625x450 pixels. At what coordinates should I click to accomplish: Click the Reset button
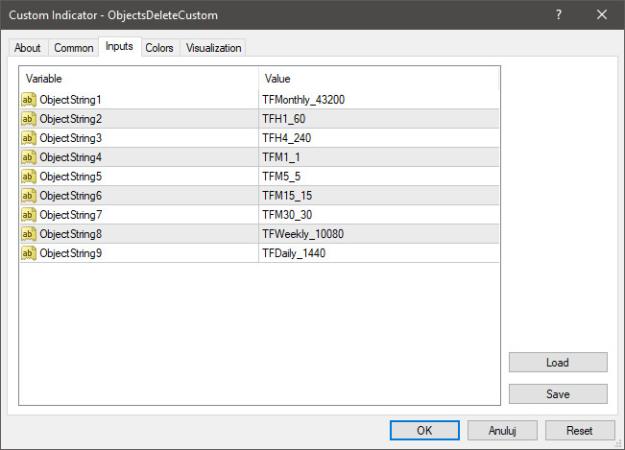pyautogui.click(x=580, y=430)
